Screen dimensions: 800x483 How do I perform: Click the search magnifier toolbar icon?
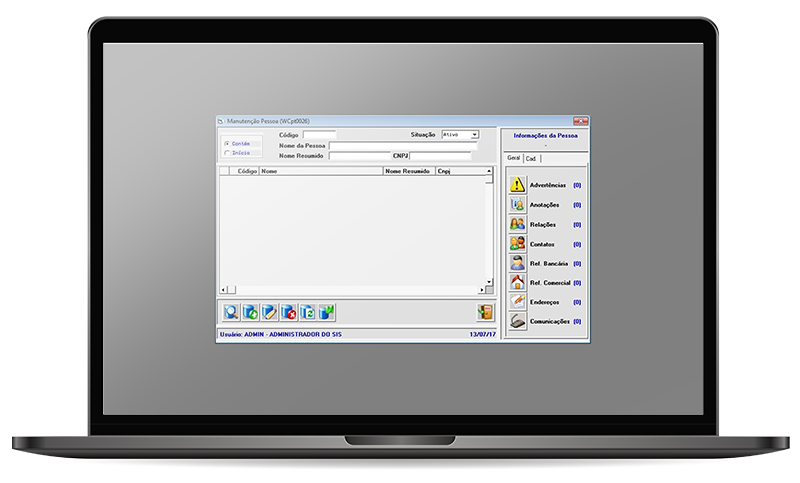pyautogui.click(x=231, y=312)
